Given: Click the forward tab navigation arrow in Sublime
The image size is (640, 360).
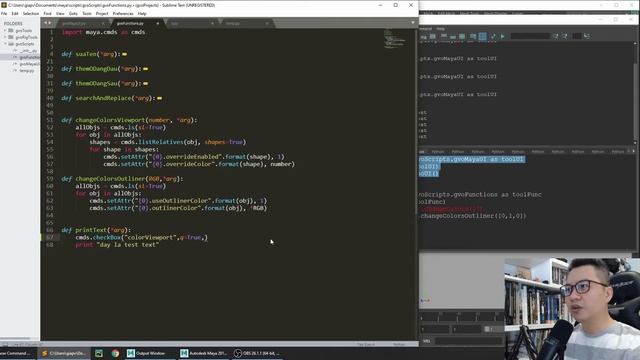Looking at the screenshot, I should [50, 23].
